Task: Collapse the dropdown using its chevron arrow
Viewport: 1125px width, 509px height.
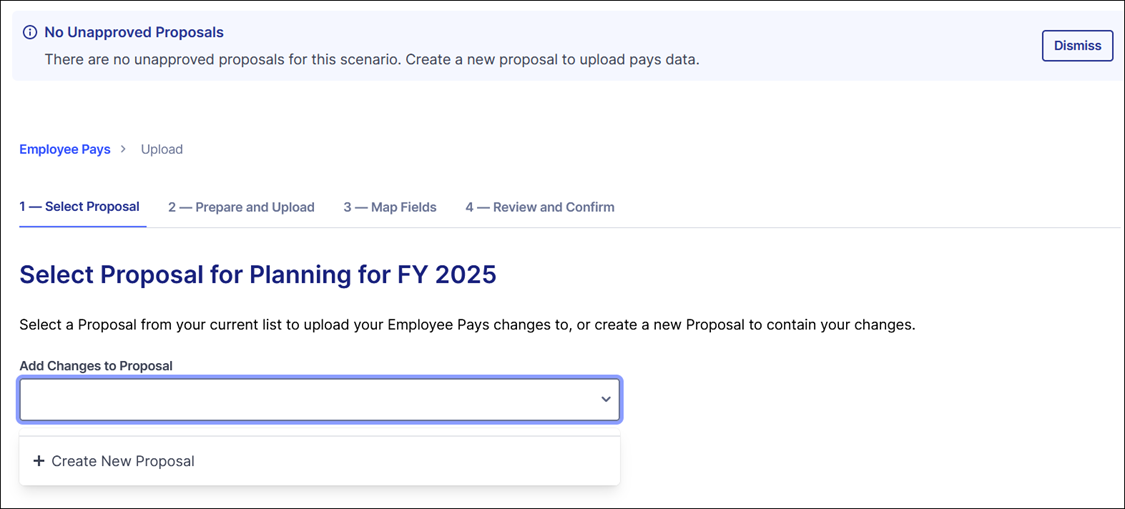Action: tap(605, 399)
